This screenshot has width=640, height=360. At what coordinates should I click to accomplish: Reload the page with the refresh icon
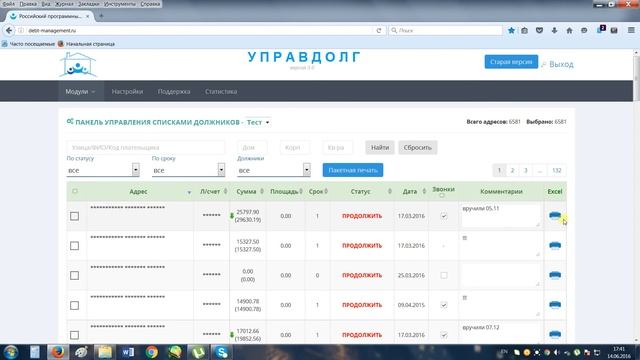click(x=379, y=31)
